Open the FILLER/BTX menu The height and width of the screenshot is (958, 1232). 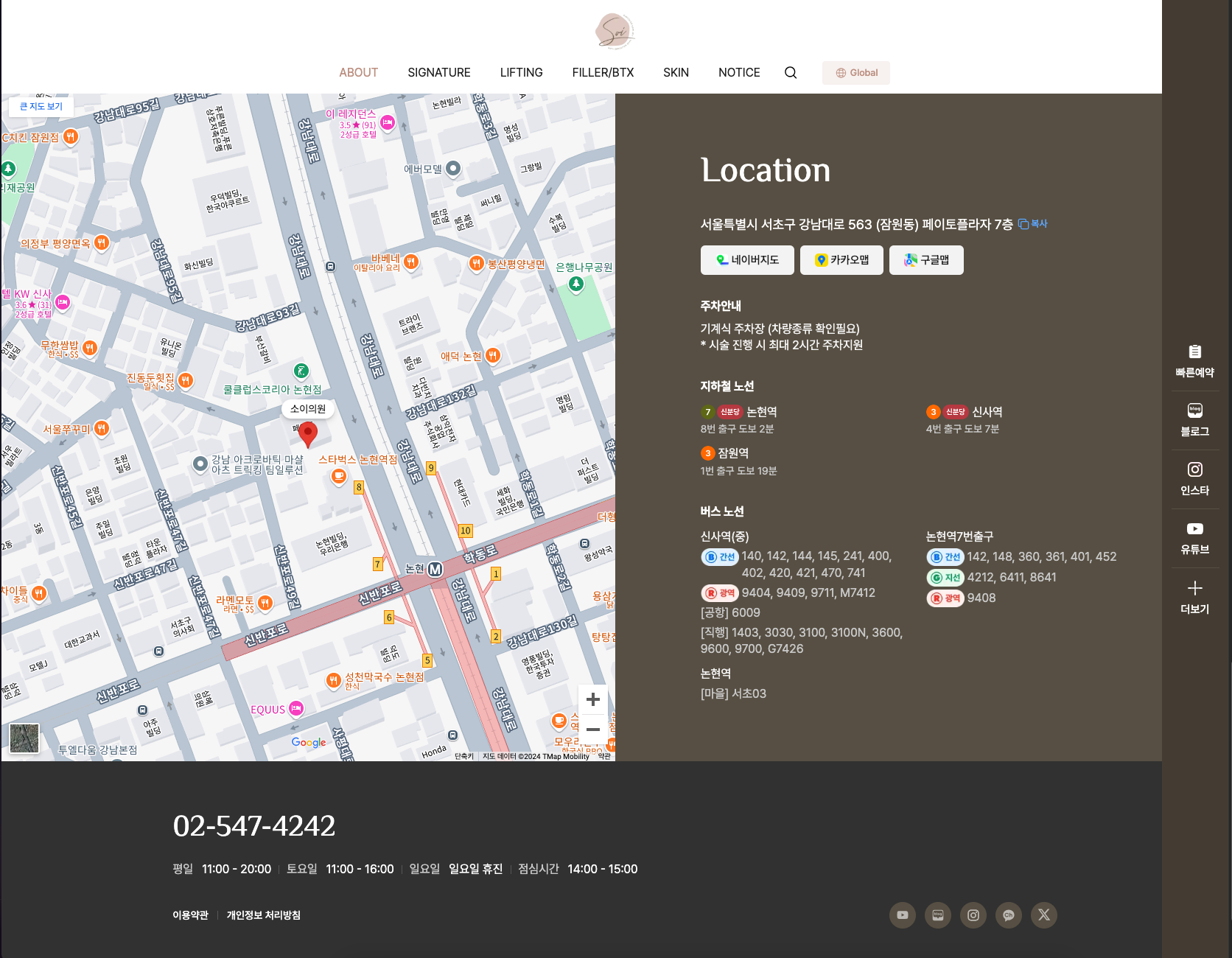(603, 72)
